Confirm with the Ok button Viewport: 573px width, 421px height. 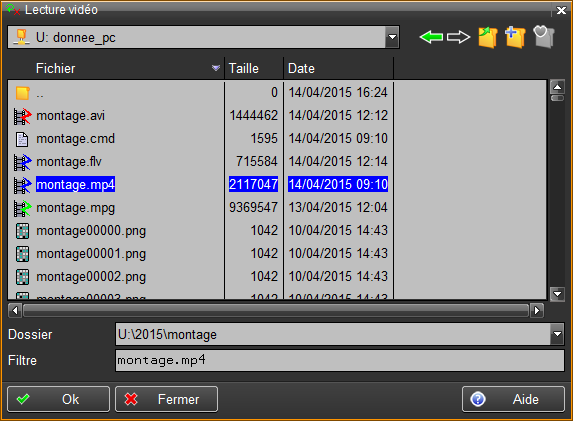coord(58,399)
